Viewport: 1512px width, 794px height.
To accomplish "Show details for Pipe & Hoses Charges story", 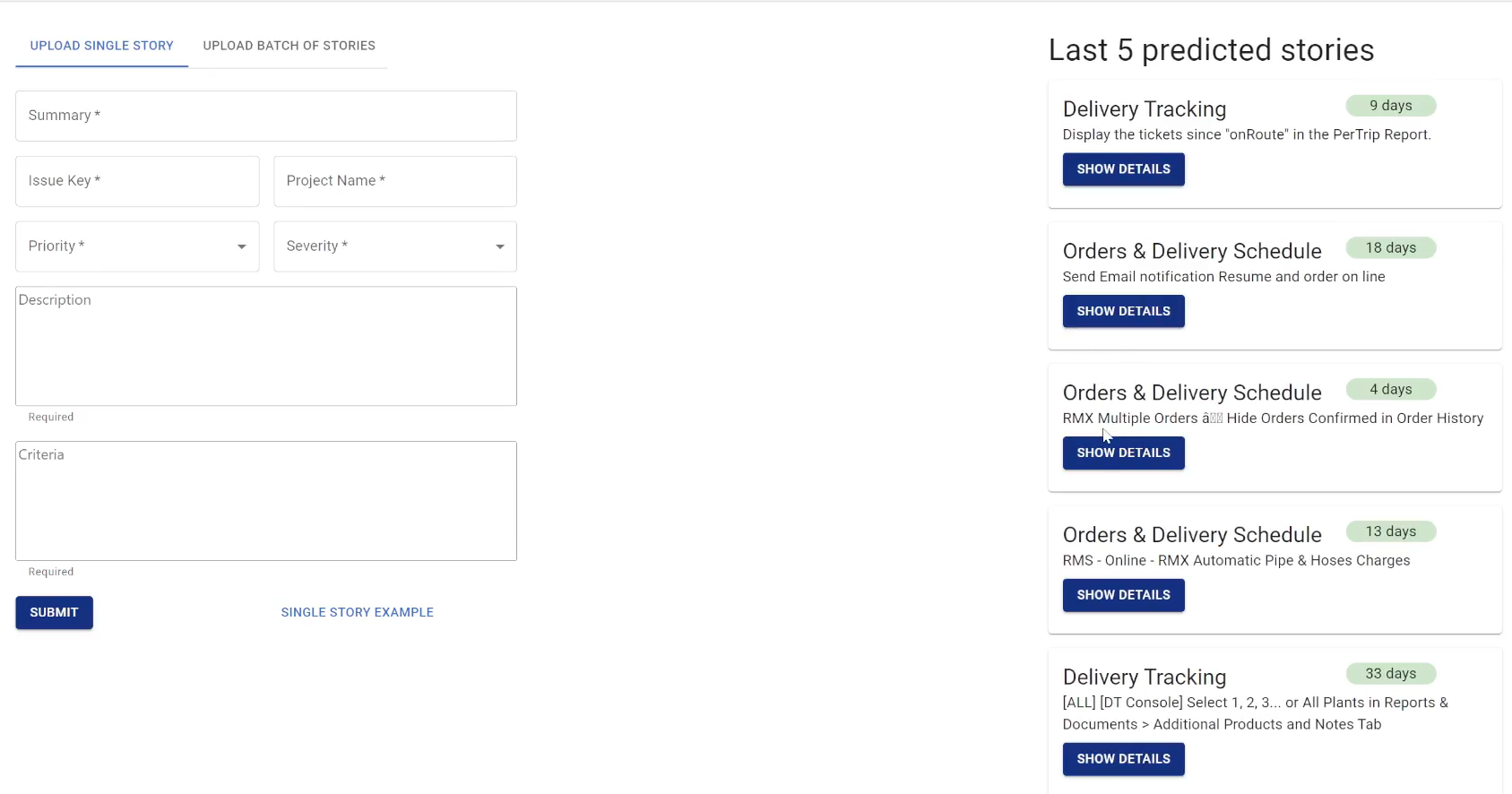I will tap(1123, 595).
